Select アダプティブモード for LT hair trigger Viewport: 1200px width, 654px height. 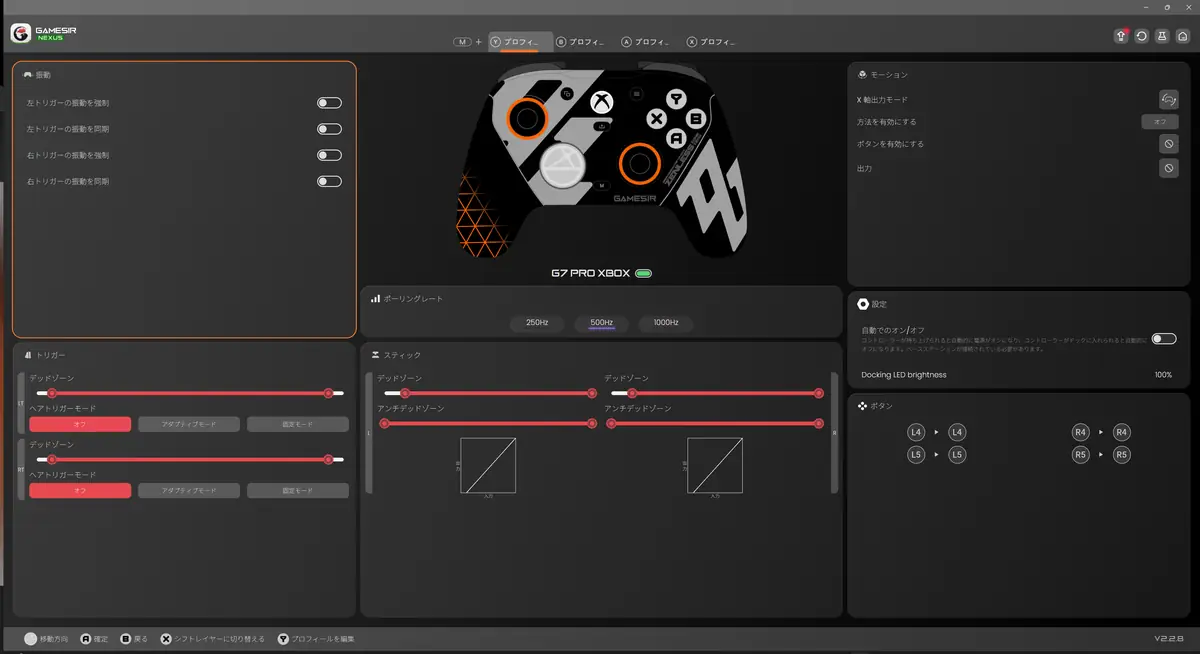(x=189, y=424)
